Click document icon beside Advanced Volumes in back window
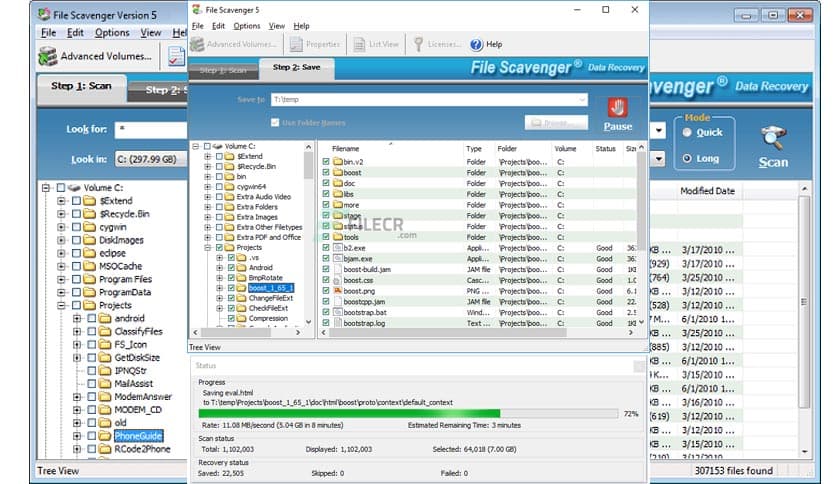This screenshot has width=836, height=484. tap(176, 56)
